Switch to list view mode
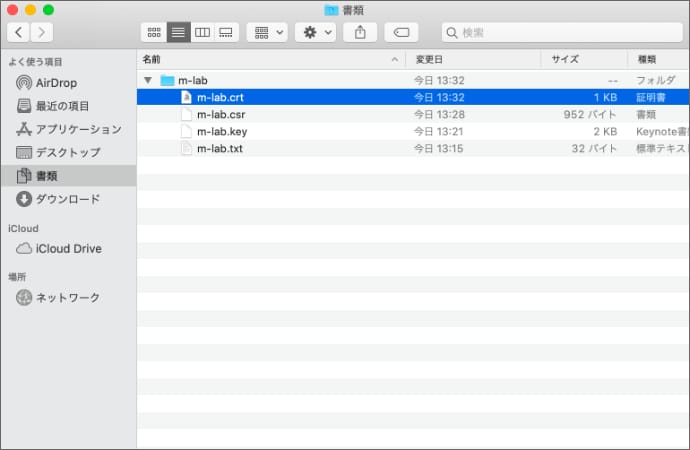Screen dimensions: 690x450 coord(178,32)
